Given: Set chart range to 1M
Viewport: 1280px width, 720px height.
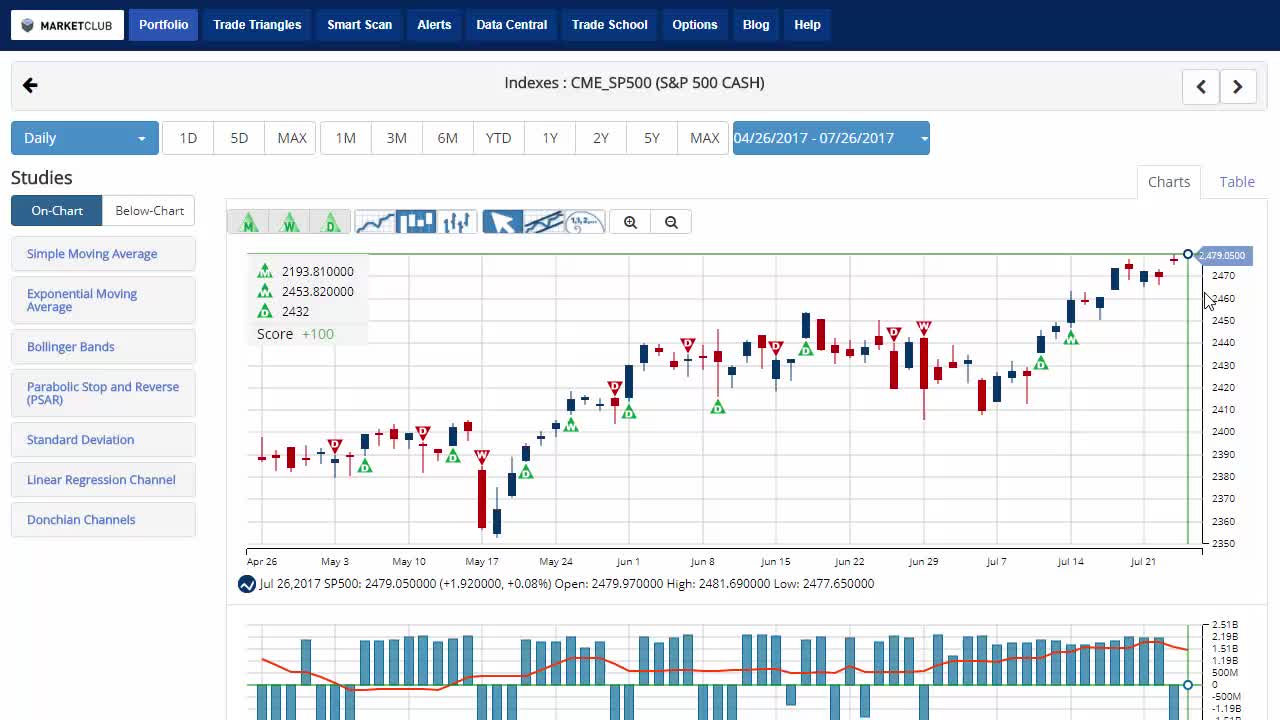Looking at the screenshot, I should point(346,138).
